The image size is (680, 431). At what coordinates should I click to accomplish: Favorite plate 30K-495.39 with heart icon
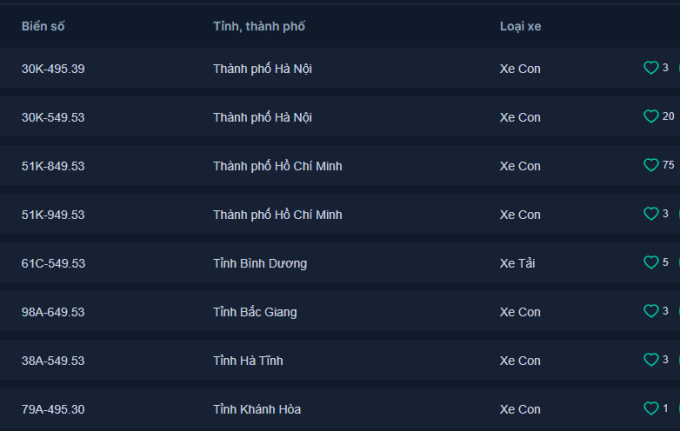click(x=651, y=68)
